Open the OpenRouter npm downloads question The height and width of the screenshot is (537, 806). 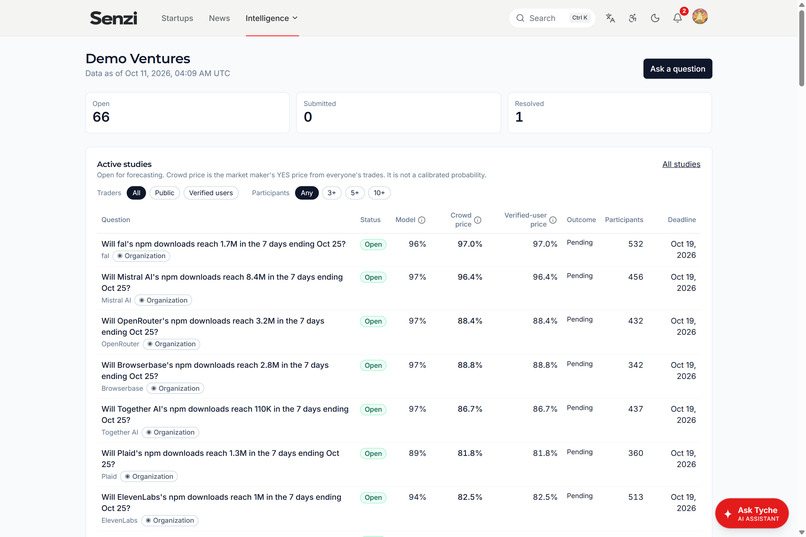coord(213,326)
